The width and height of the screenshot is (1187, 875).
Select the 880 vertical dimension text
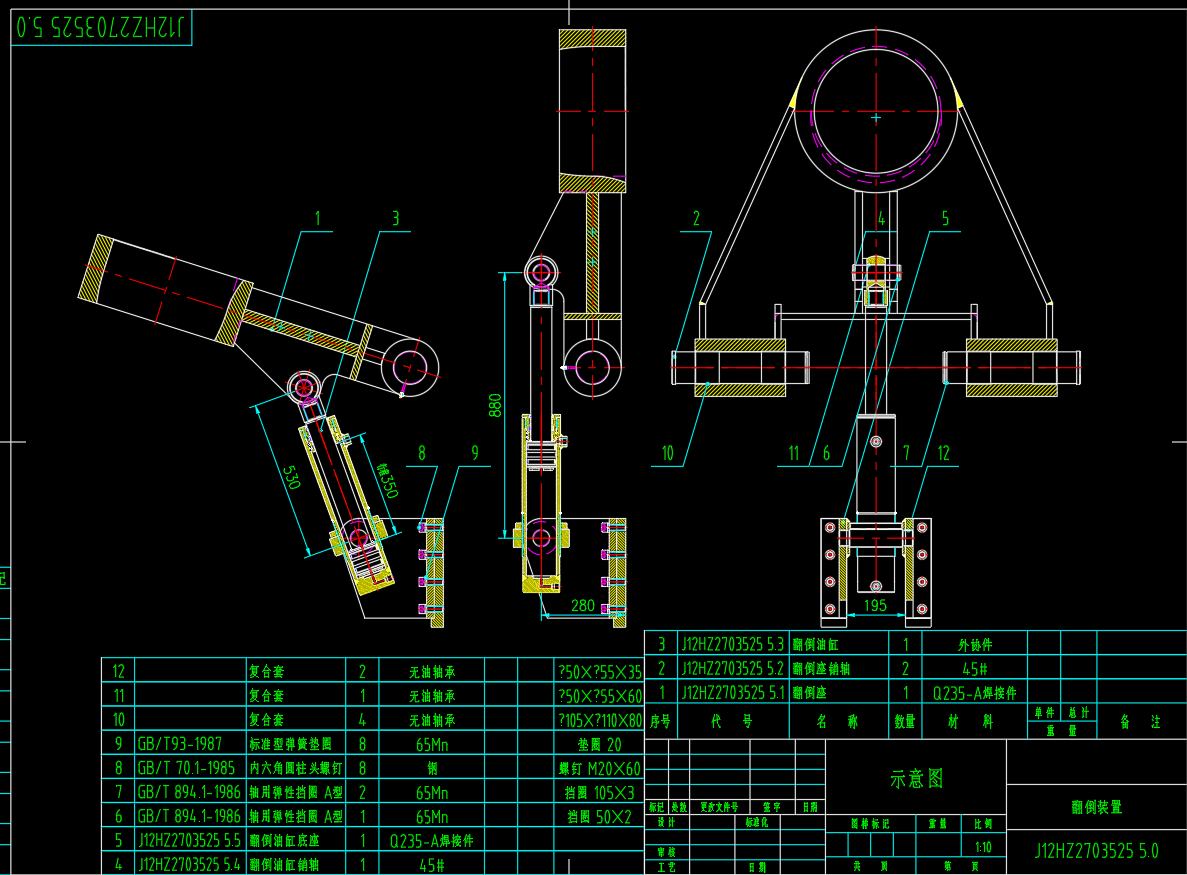coord(495,405)
